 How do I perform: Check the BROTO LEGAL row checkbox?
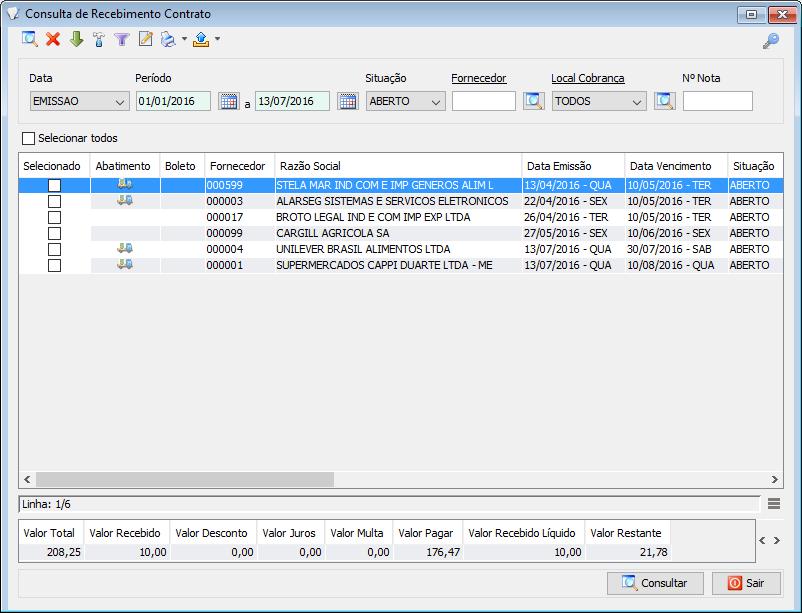(54, 217)
